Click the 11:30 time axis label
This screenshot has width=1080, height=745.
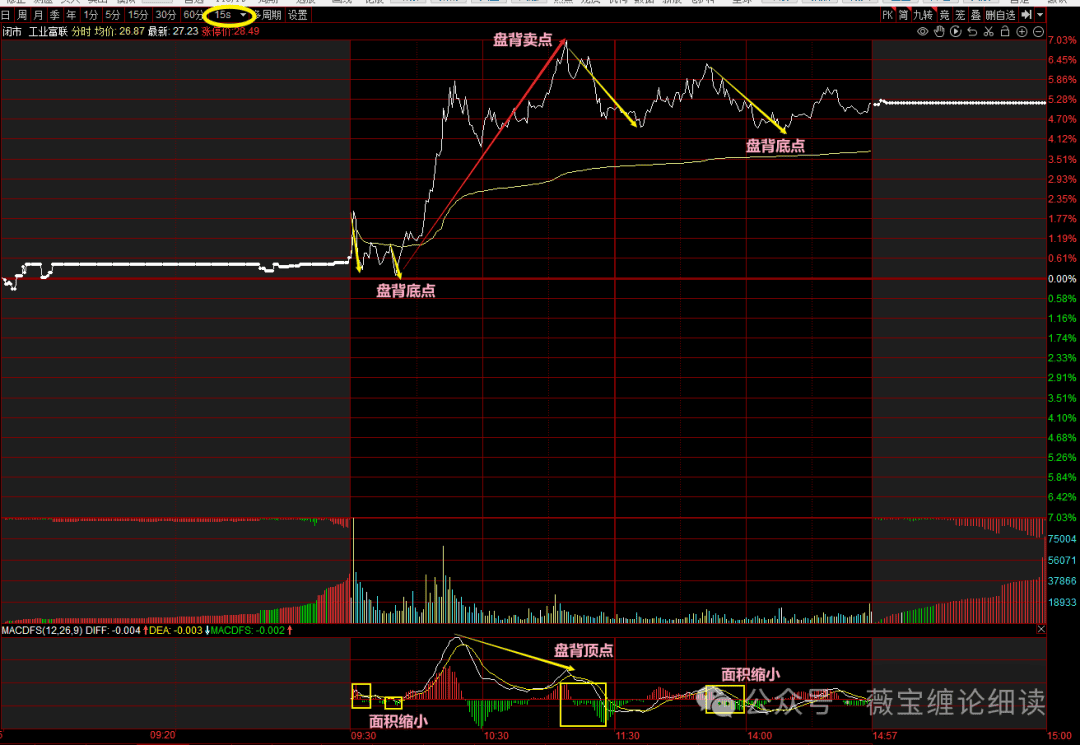[627, 735]
